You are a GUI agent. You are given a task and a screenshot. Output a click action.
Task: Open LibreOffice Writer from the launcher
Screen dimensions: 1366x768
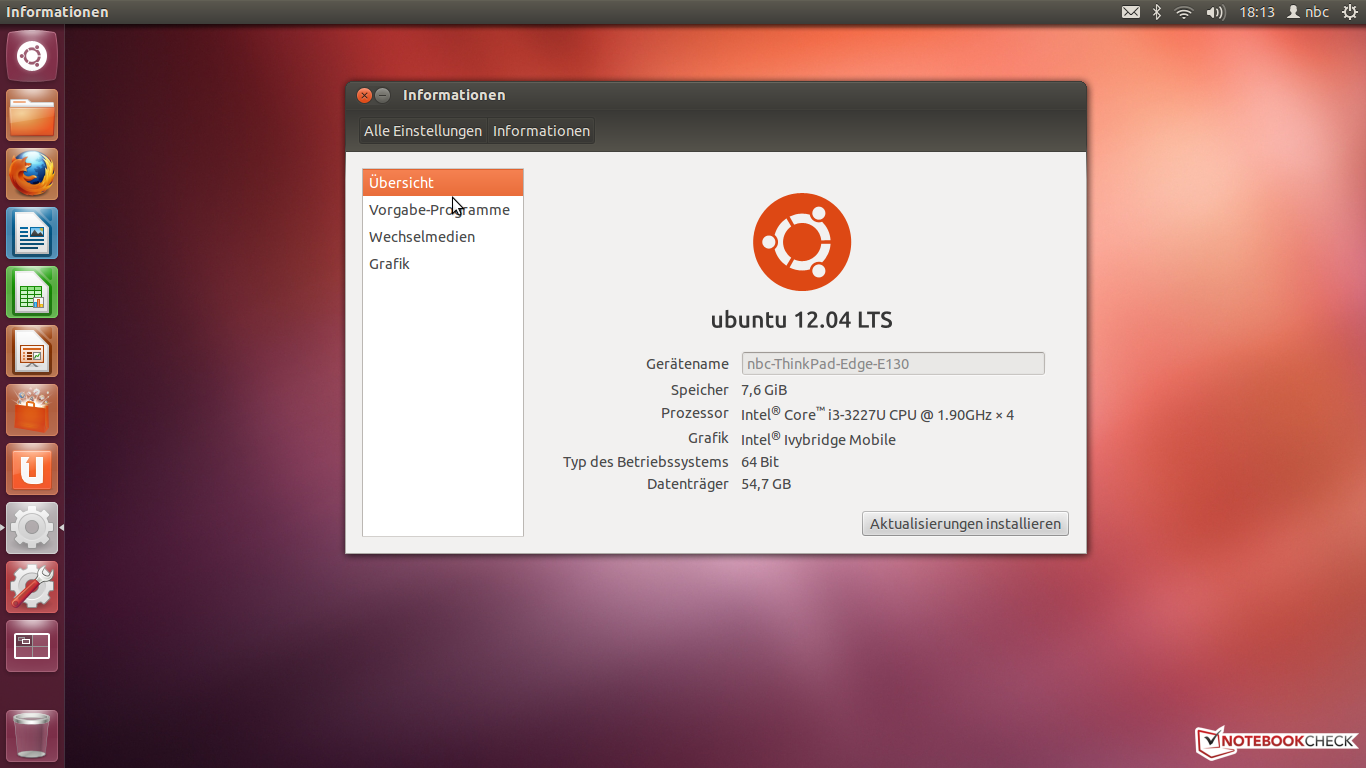click(32, 233)
